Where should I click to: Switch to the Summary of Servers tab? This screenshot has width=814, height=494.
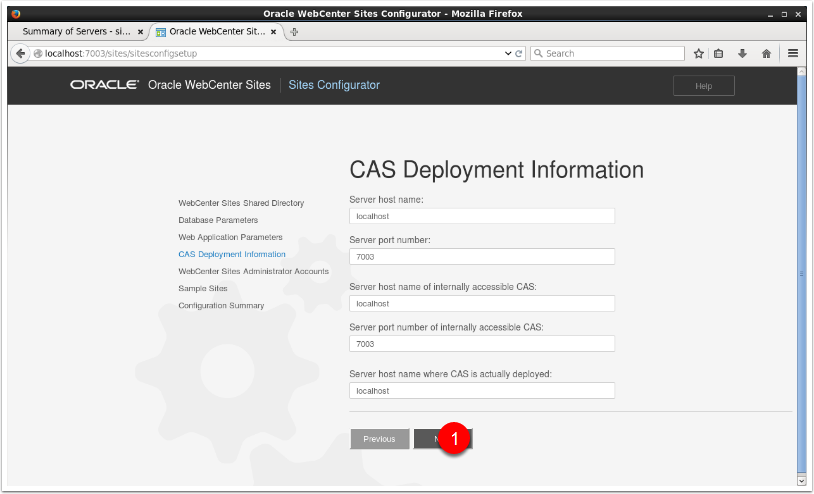pyautogui.click(x=75, y=32)
